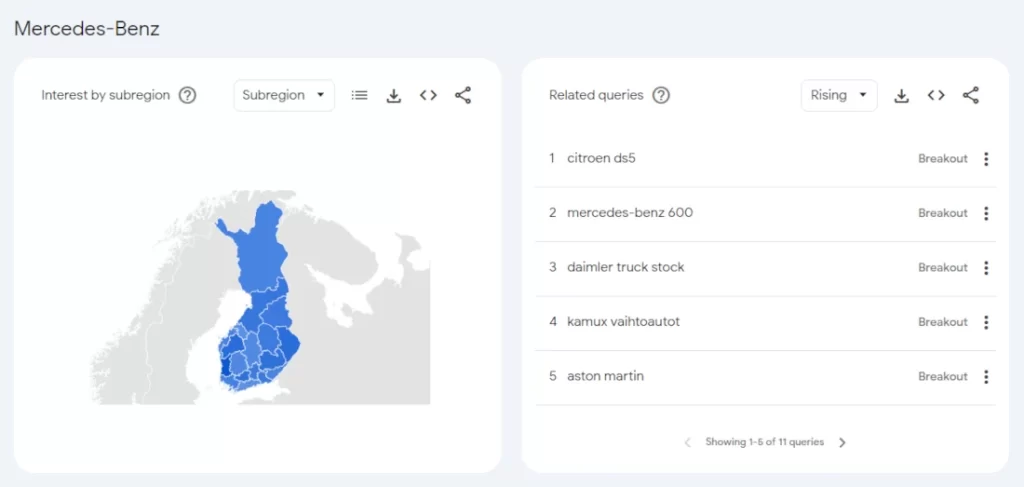This screenshot has width=1024, height=487.
Task: Click the darkest blue southwest map region
Action: point(227,366)
